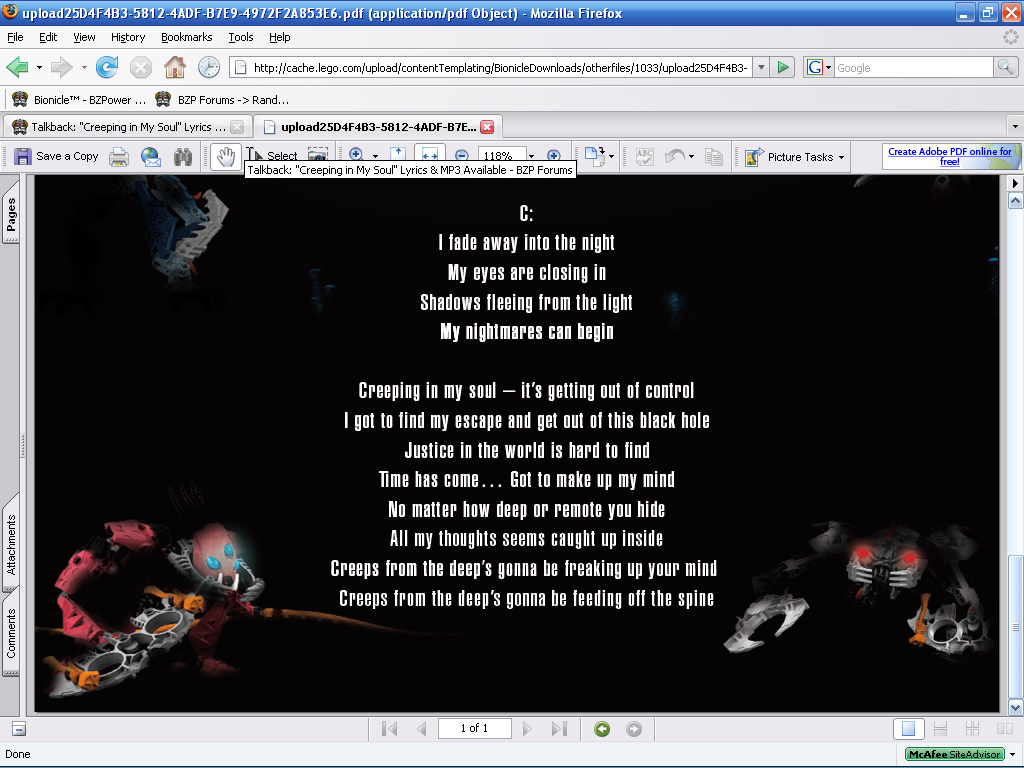
Task: Close the Talkback tab with its X
Action: tap(238, 127)
